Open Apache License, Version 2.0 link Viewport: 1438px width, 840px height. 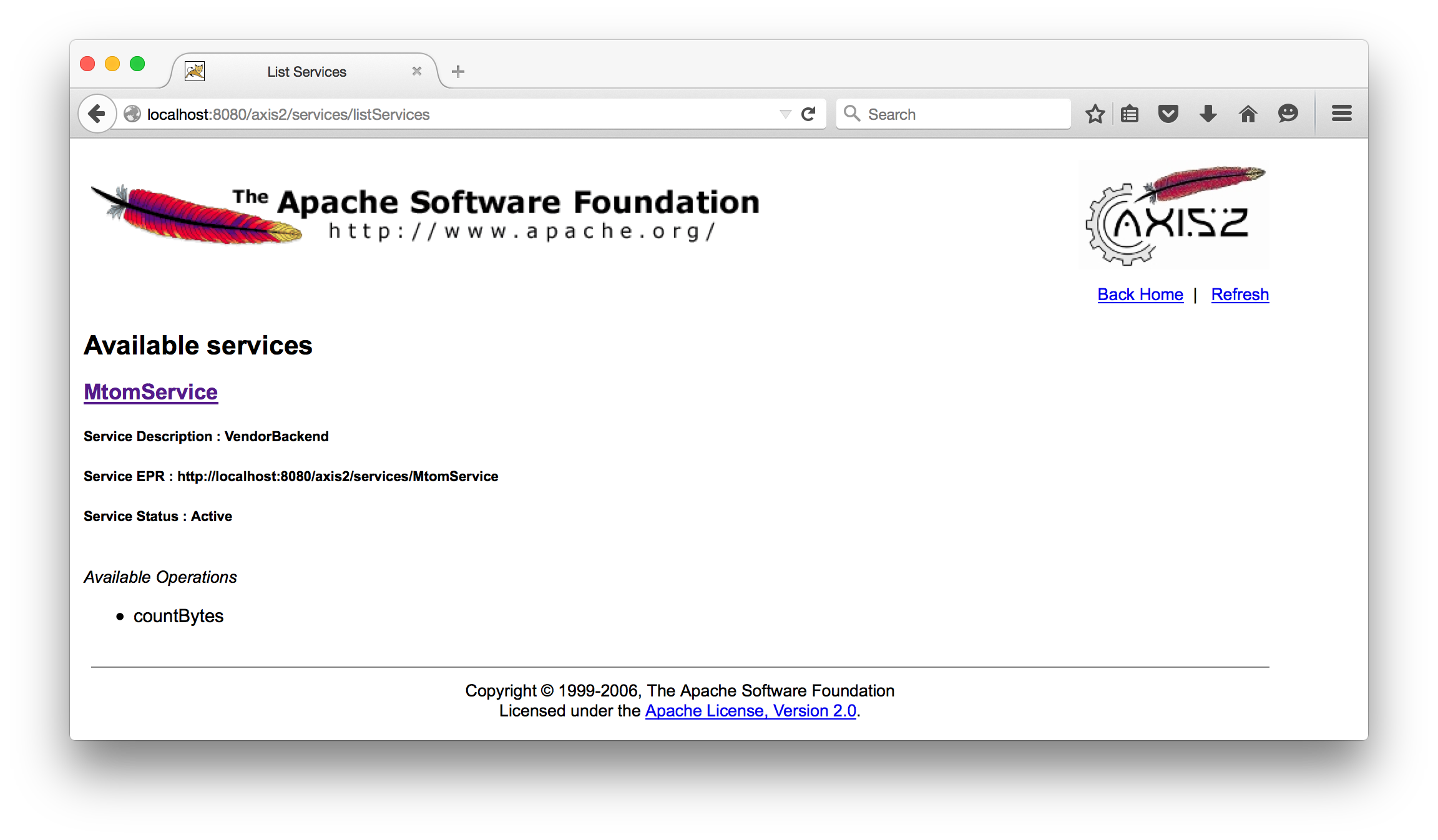coord(750,711)
